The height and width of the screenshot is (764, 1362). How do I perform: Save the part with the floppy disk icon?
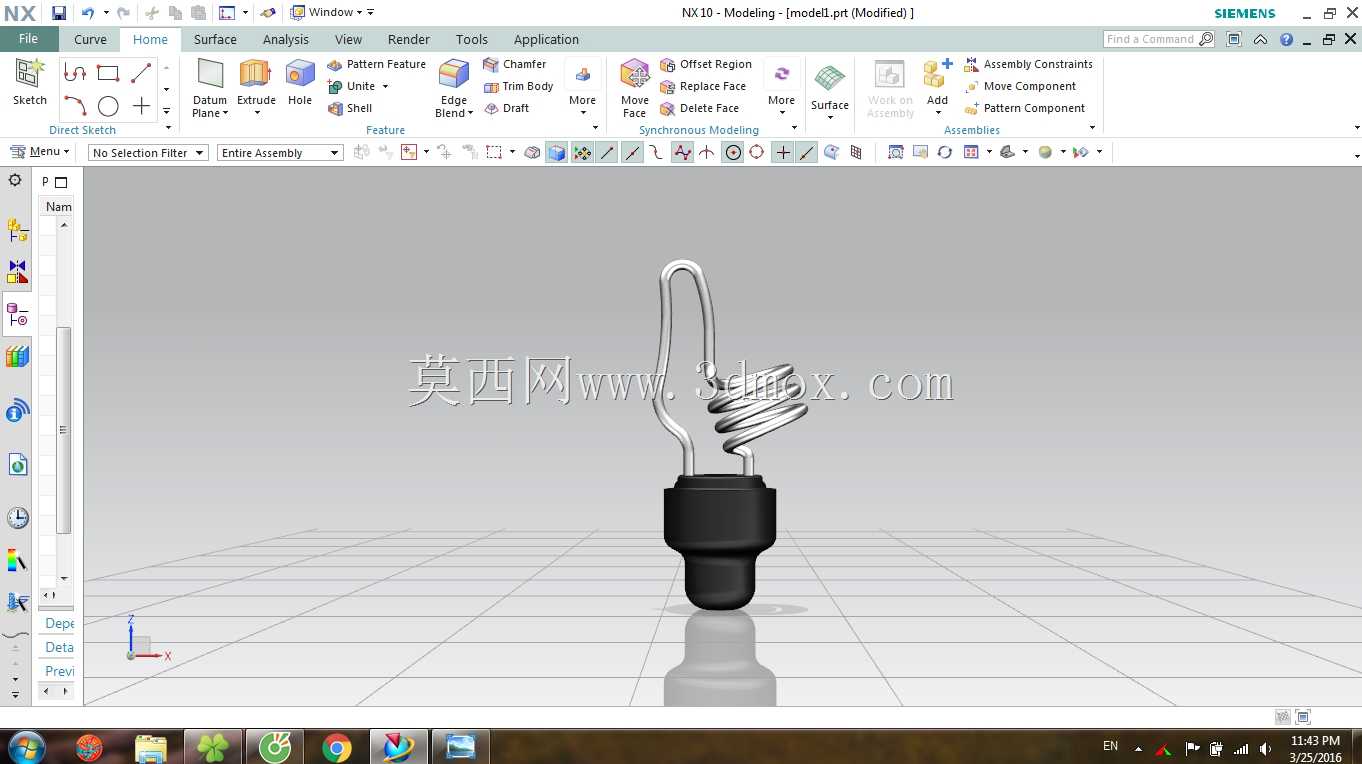pyautogui.click(x=59, y=13)
